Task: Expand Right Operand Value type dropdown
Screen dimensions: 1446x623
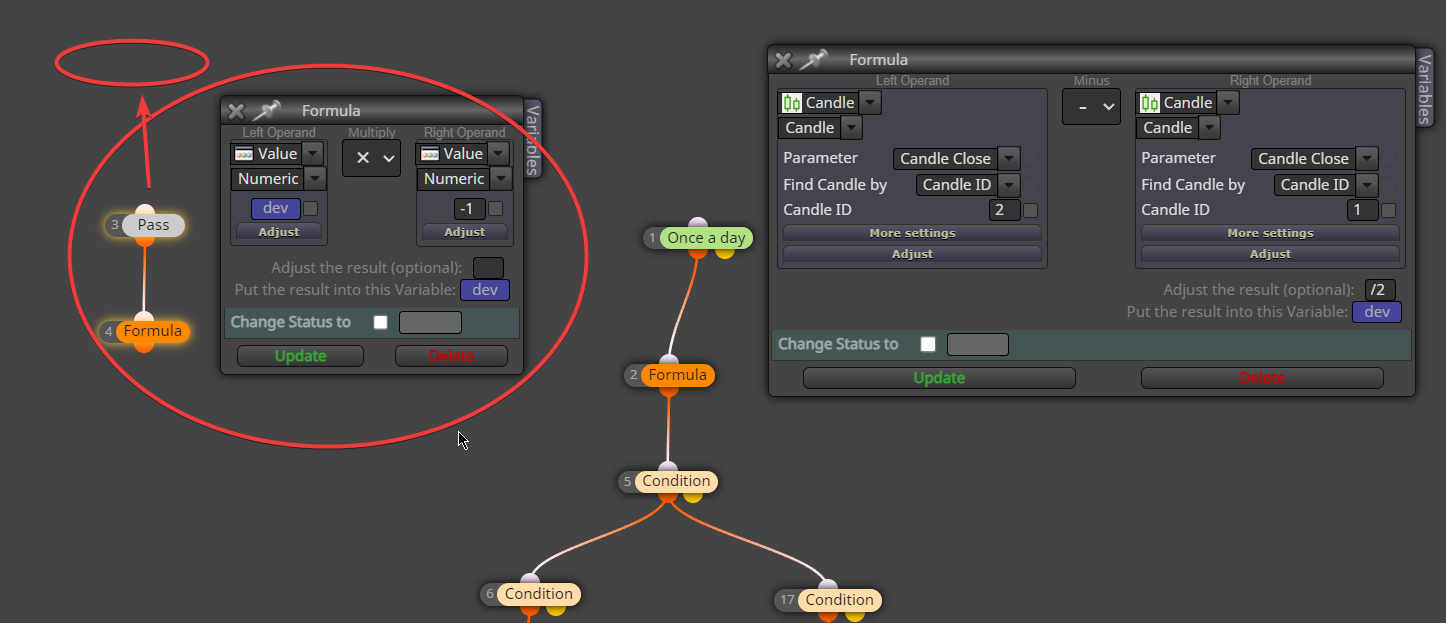Action: [x=499, y=153]
